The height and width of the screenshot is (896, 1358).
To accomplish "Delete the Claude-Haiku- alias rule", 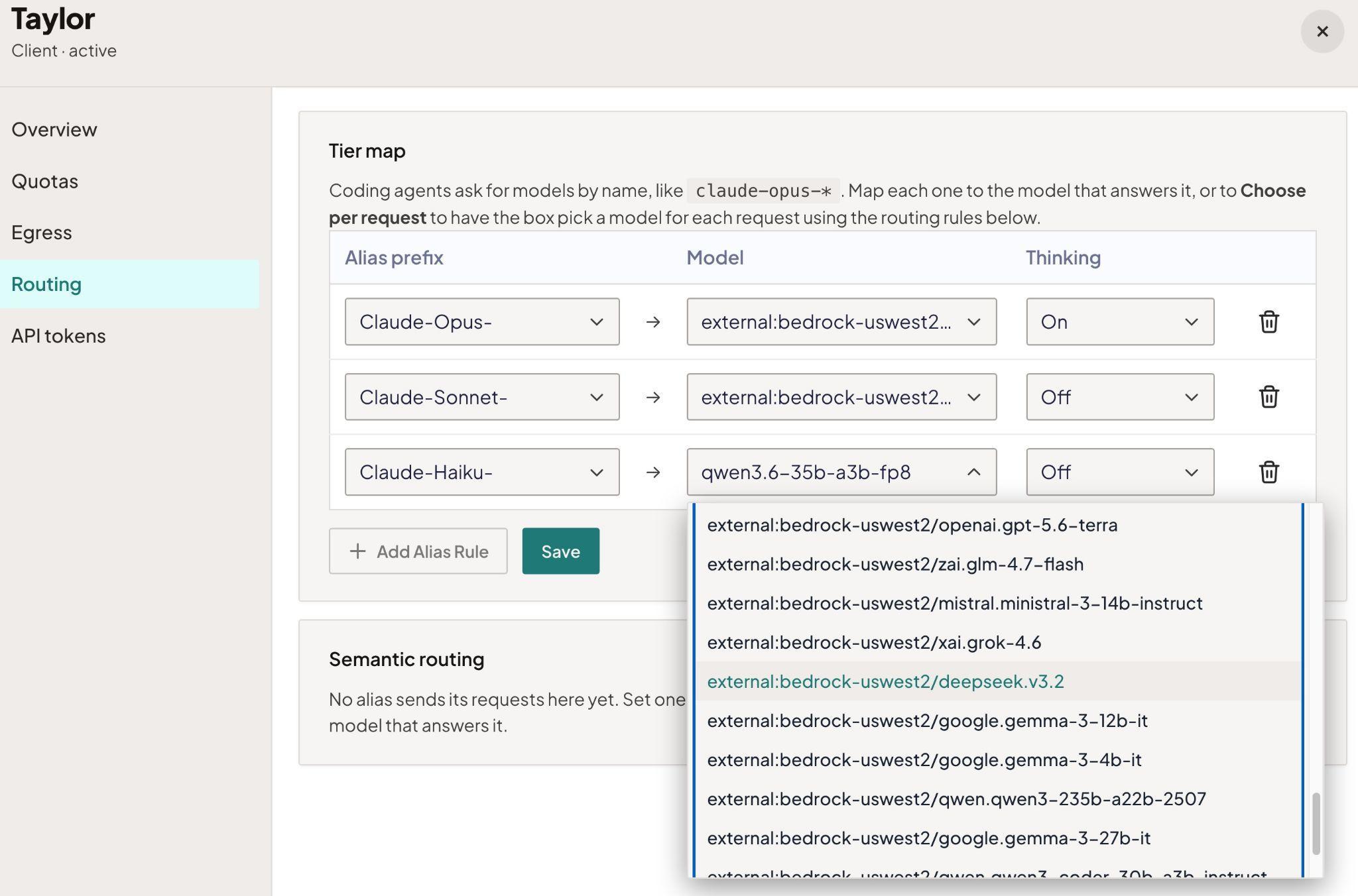I will click(x=1268, y=472).
